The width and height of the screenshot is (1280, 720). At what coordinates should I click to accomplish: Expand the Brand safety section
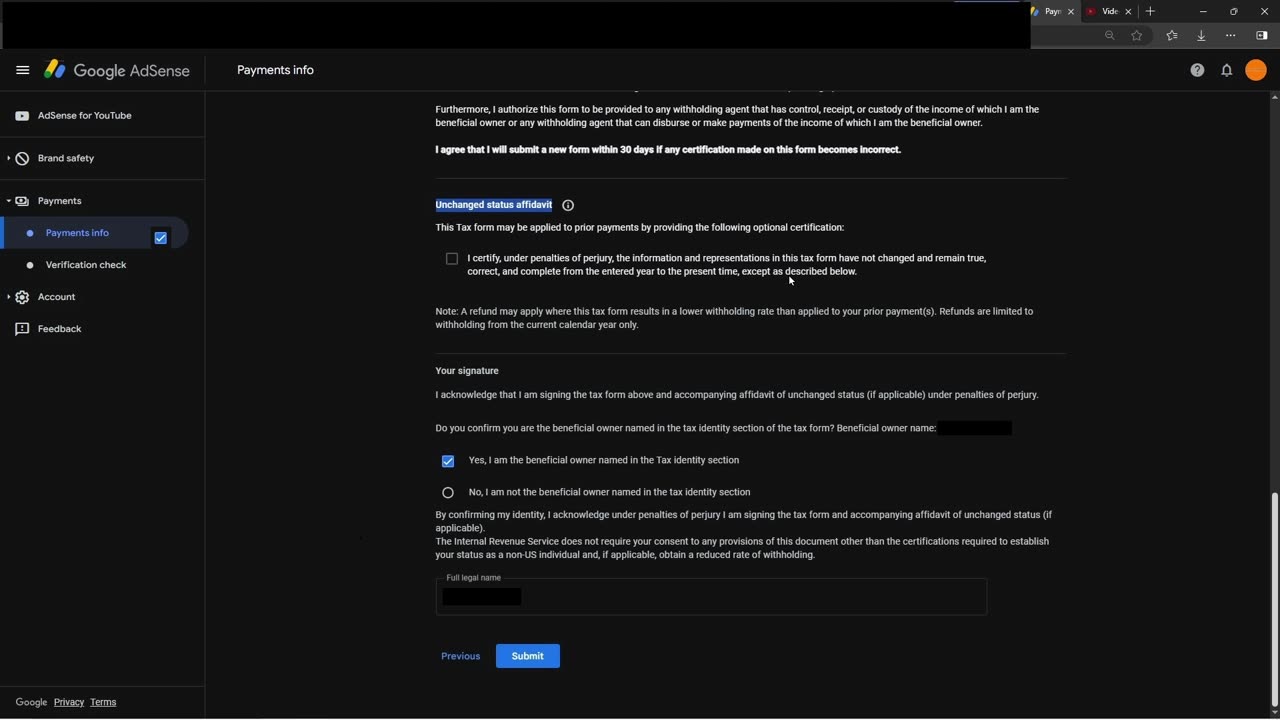(x=9, y=158)
